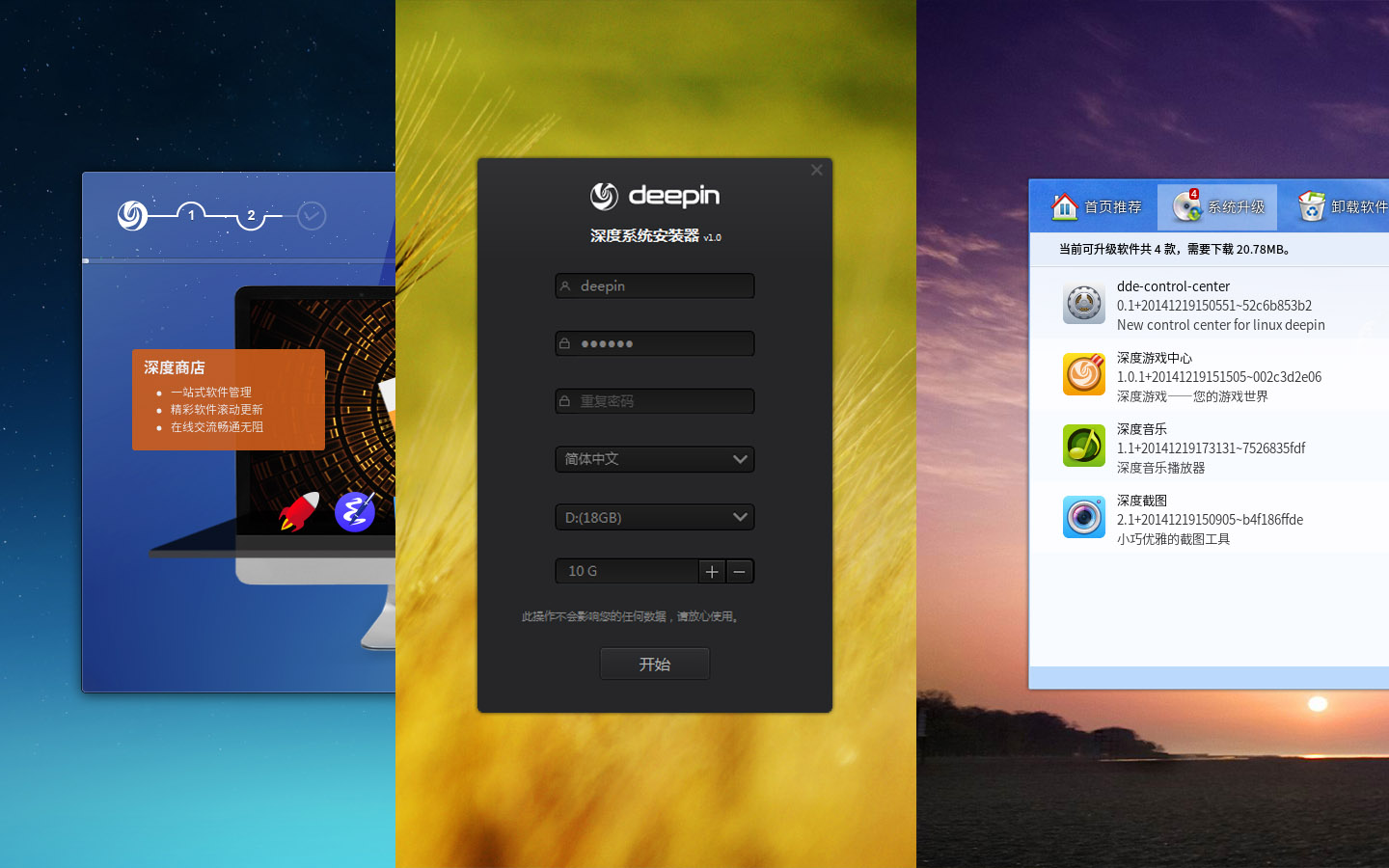Click 一站式软件管理 bullet text

(211, 393)
